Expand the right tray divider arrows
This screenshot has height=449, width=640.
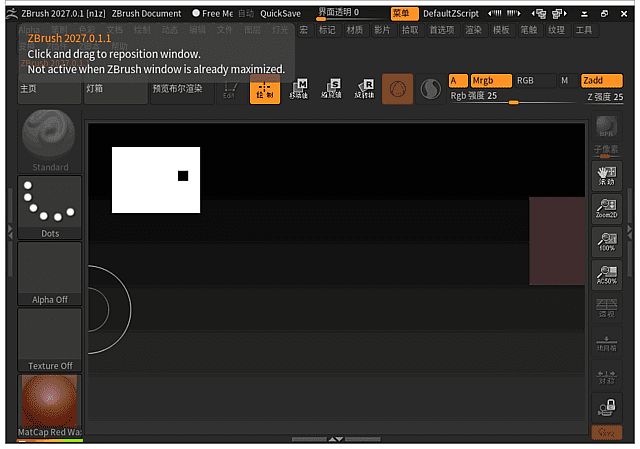click(630, 231)
